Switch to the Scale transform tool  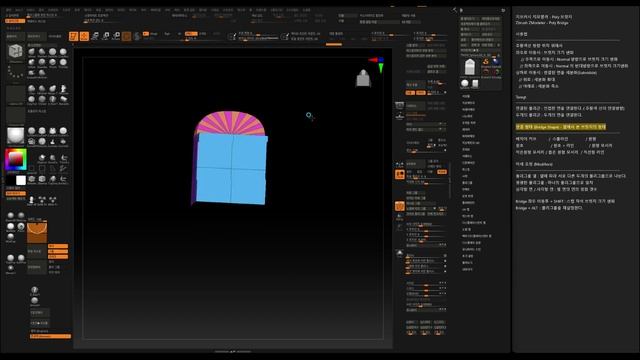pyautogui.click(x=105, y=36)
